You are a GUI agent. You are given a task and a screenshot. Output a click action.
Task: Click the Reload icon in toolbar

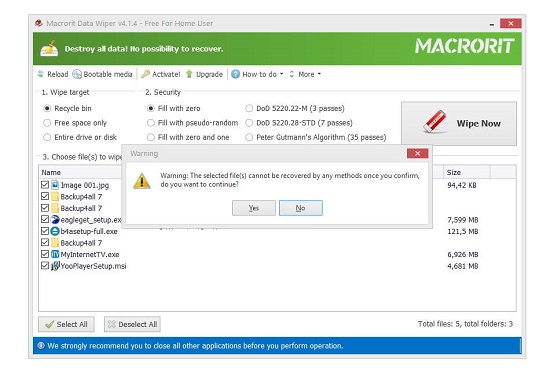(41, 74)
